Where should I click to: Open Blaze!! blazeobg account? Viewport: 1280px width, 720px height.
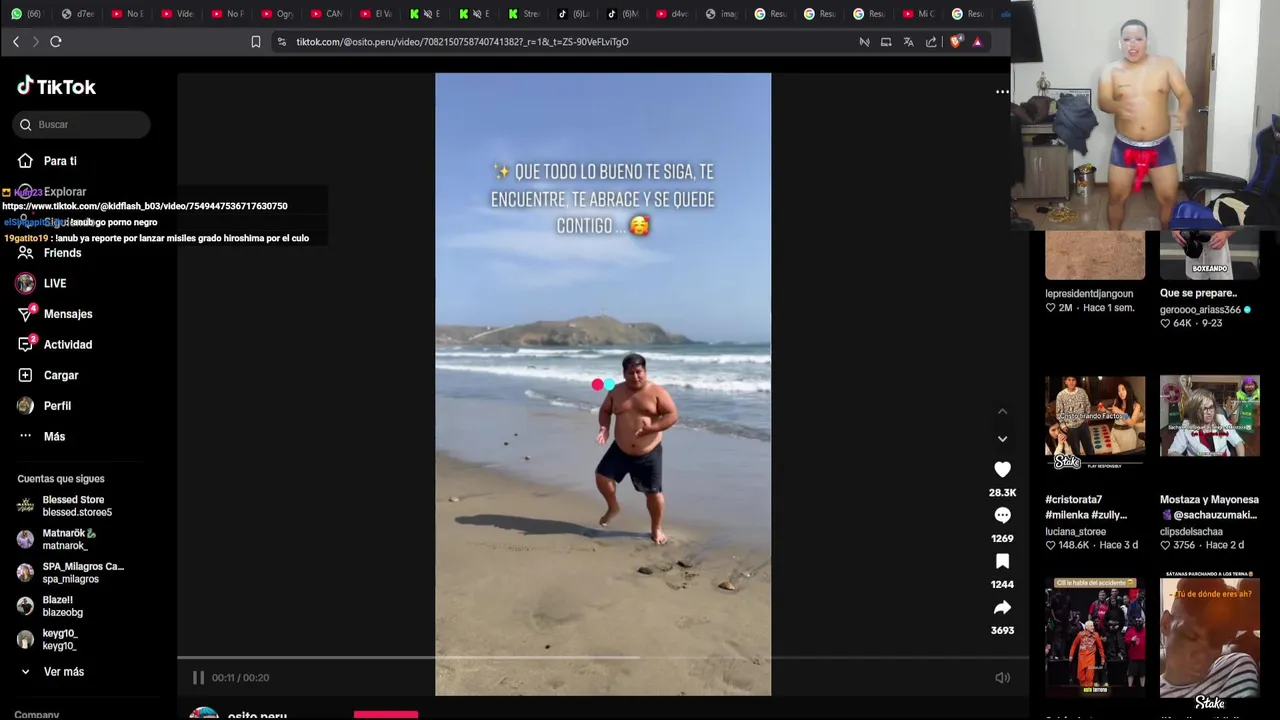coord(62,606)
